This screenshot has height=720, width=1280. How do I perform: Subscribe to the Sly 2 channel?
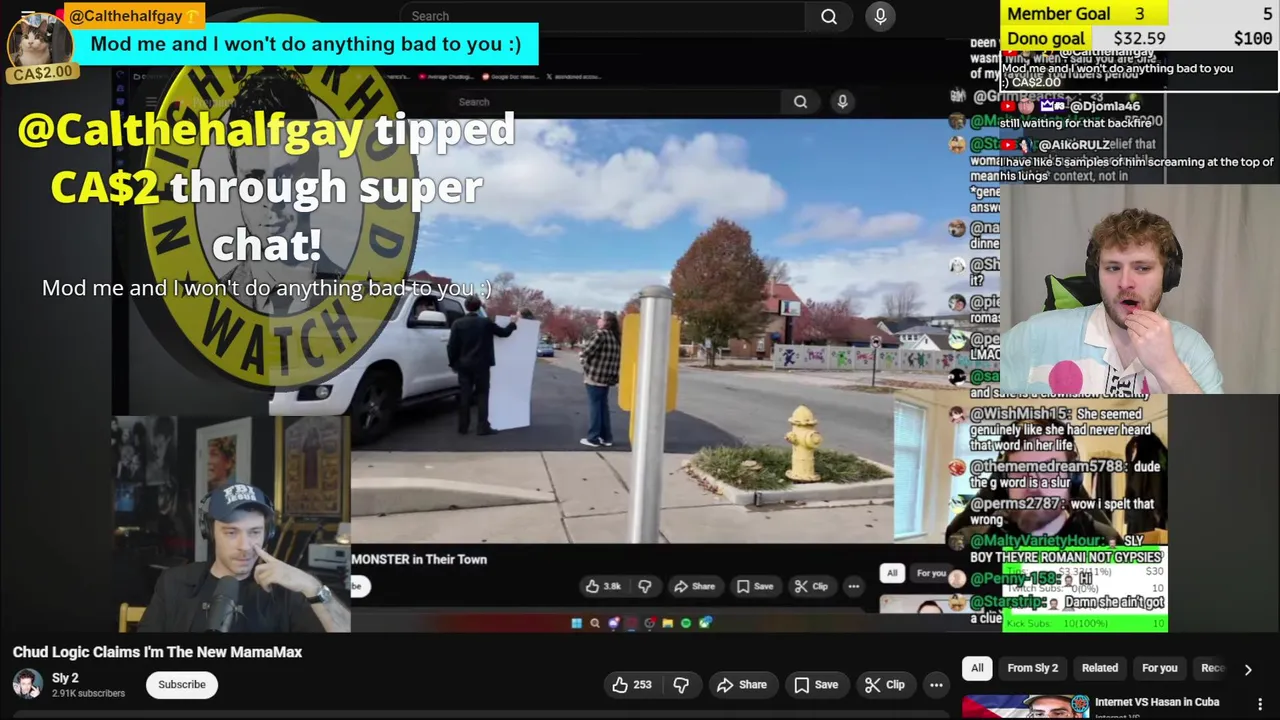coord(181,685)
